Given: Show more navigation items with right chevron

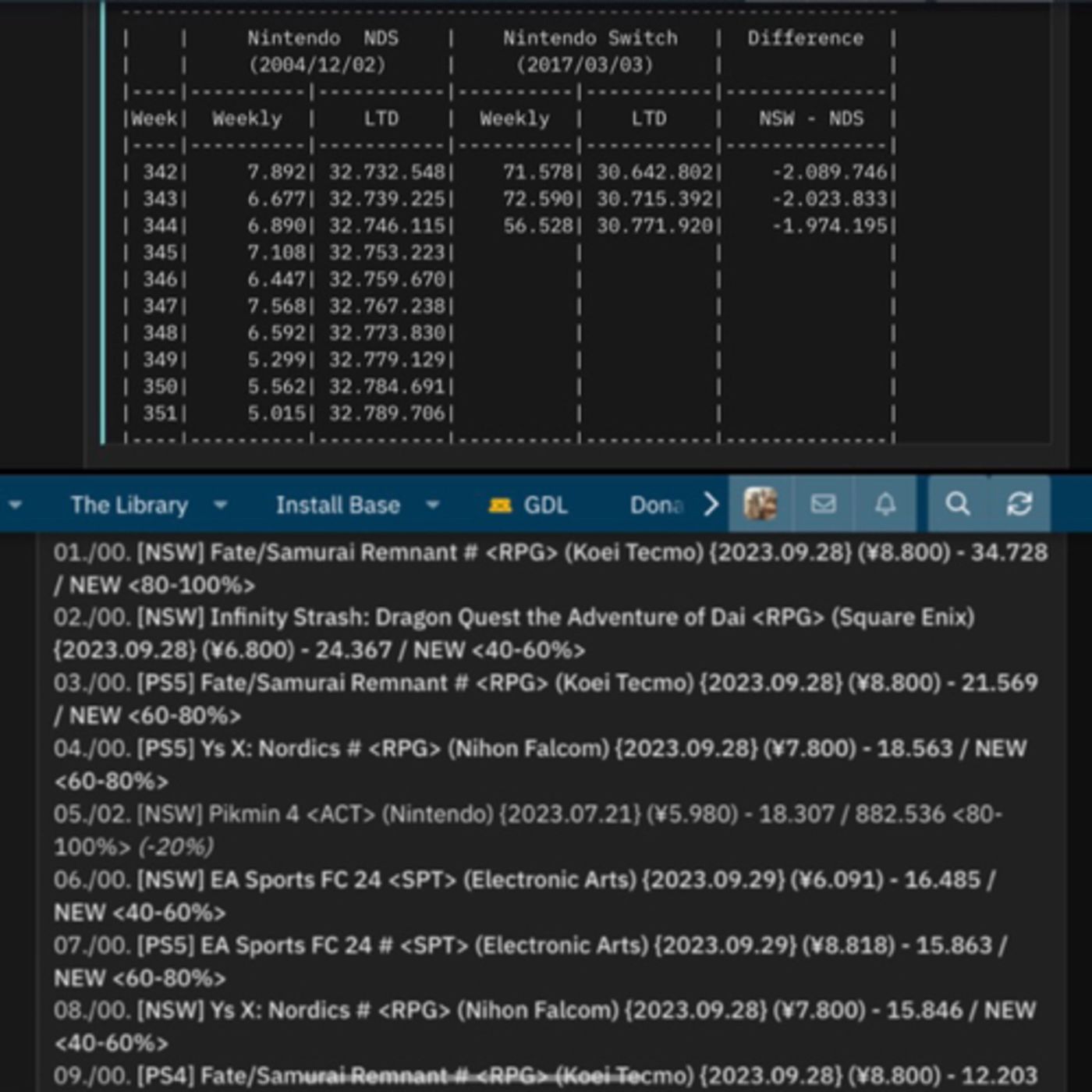Looking at the screenshot, I should pyautogui.click(x=711, y=504).
